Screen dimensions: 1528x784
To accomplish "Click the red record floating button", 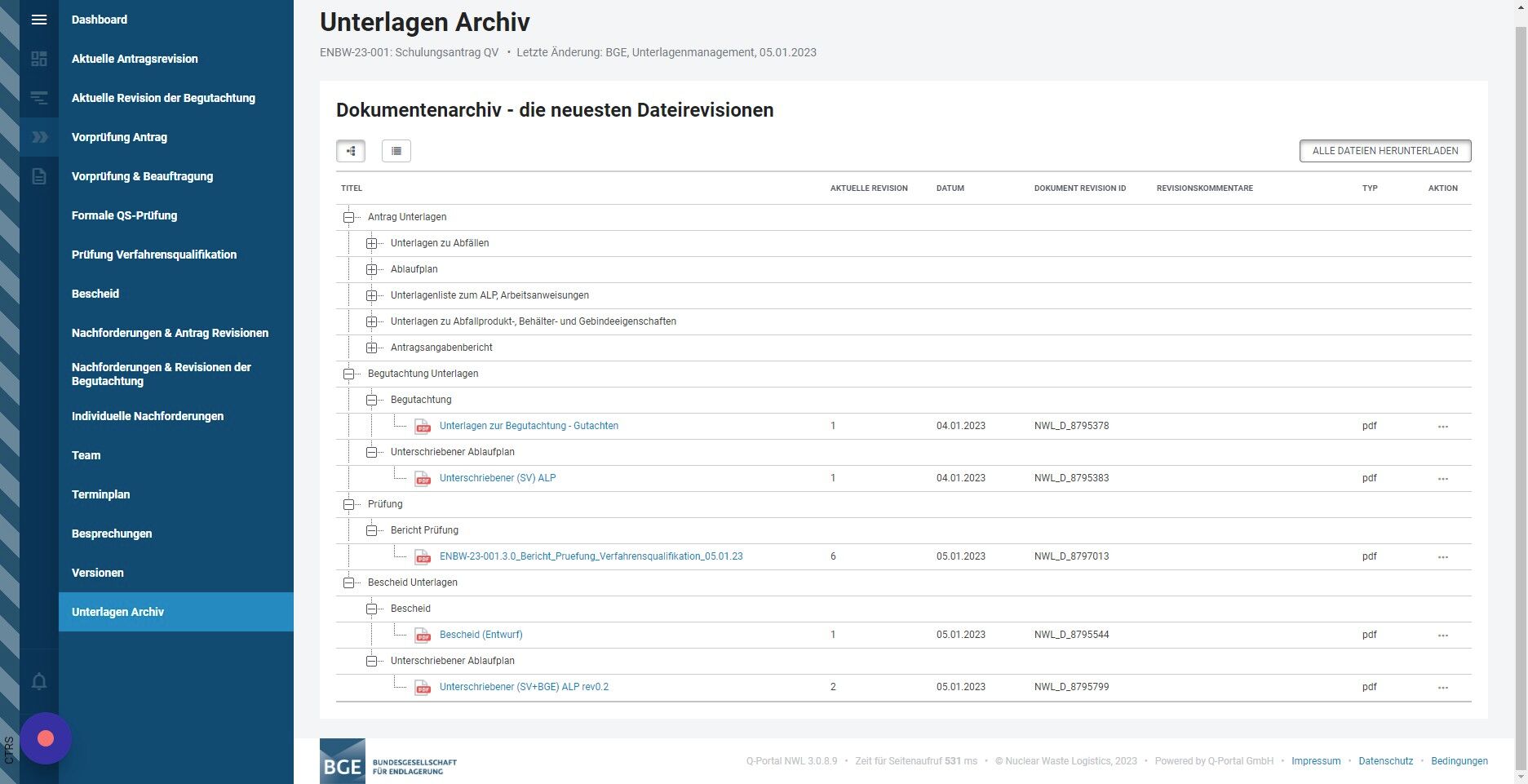I will pyautogui.click(x=46, y=738).
